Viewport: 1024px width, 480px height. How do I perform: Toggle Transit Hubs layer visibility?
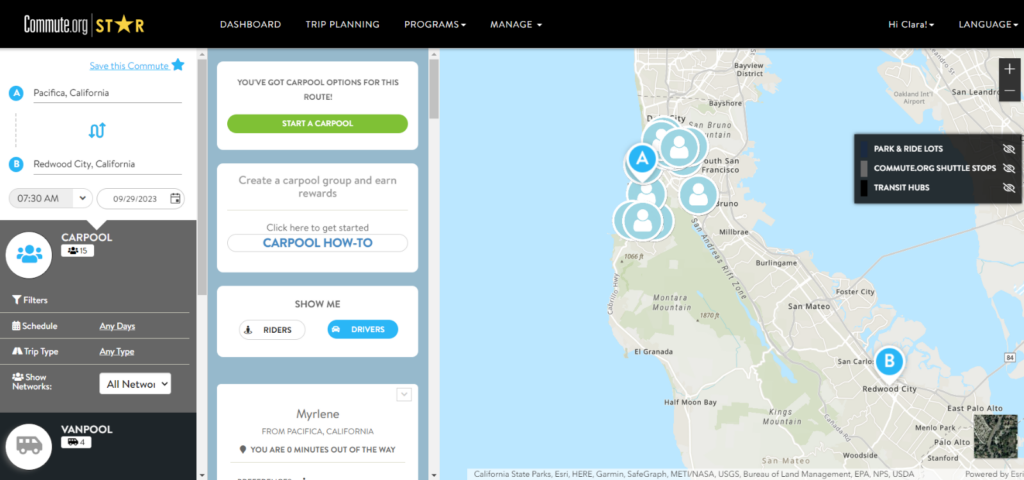click(x=1008, y=187)
